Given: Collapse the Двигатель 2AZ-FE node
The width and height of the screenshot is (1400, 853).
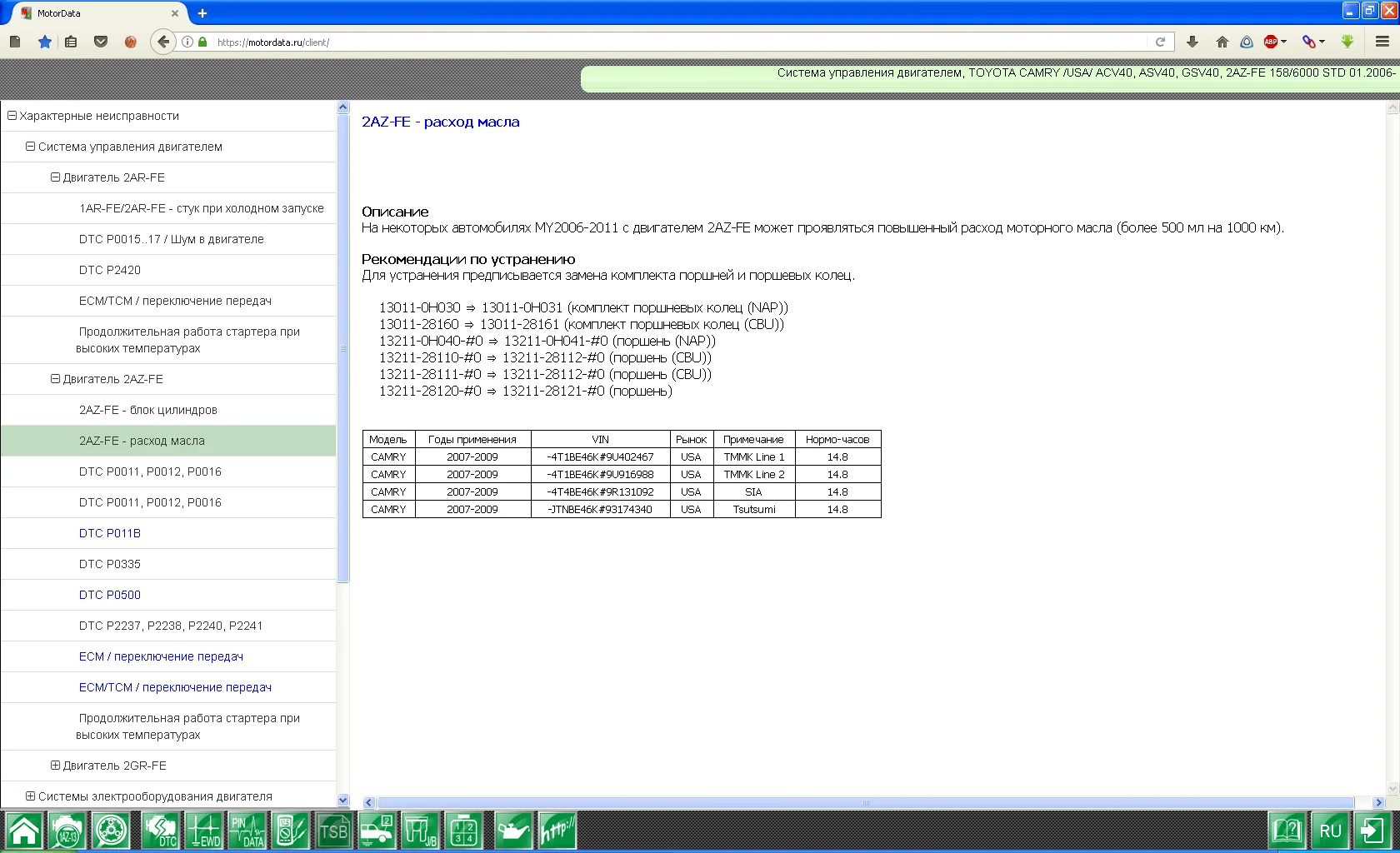Looking at the screenshot, I should point(55,379).
